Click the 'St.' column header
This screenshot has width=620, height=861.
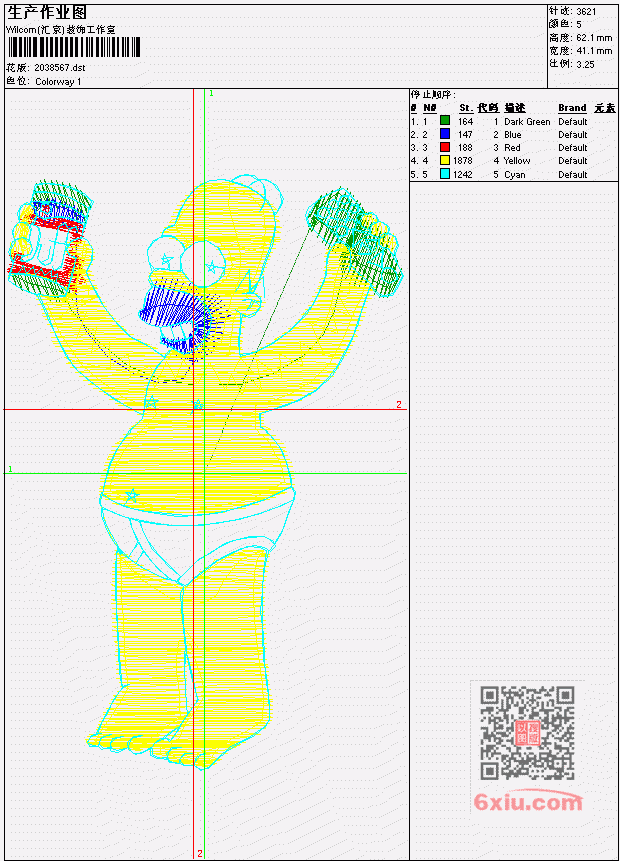click(x=466, y=108)
